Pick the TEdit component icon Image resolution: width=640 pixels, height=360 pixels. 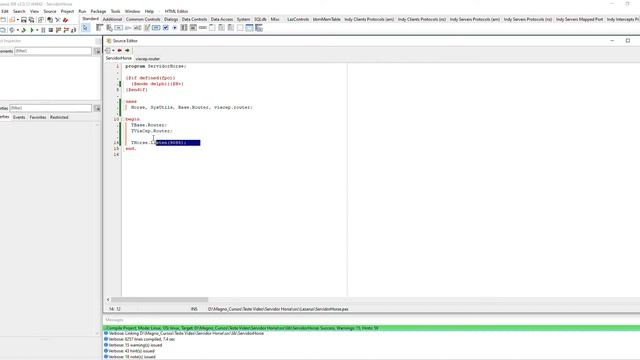pyautogui.click(x=137, y=28)
